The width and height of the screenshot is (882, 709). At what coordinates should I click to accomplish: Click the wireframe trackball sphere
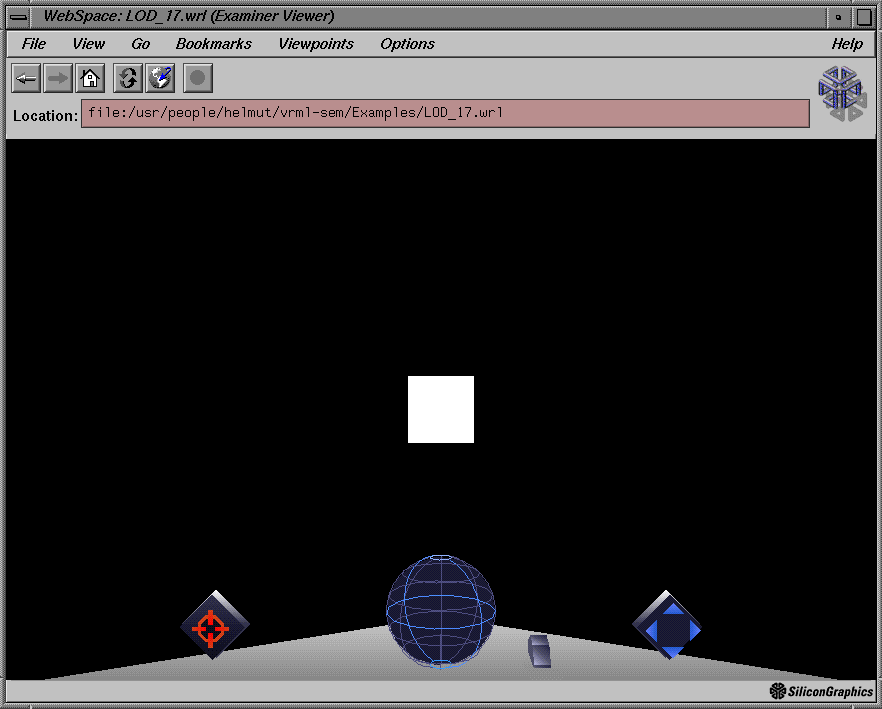(441, 612)
